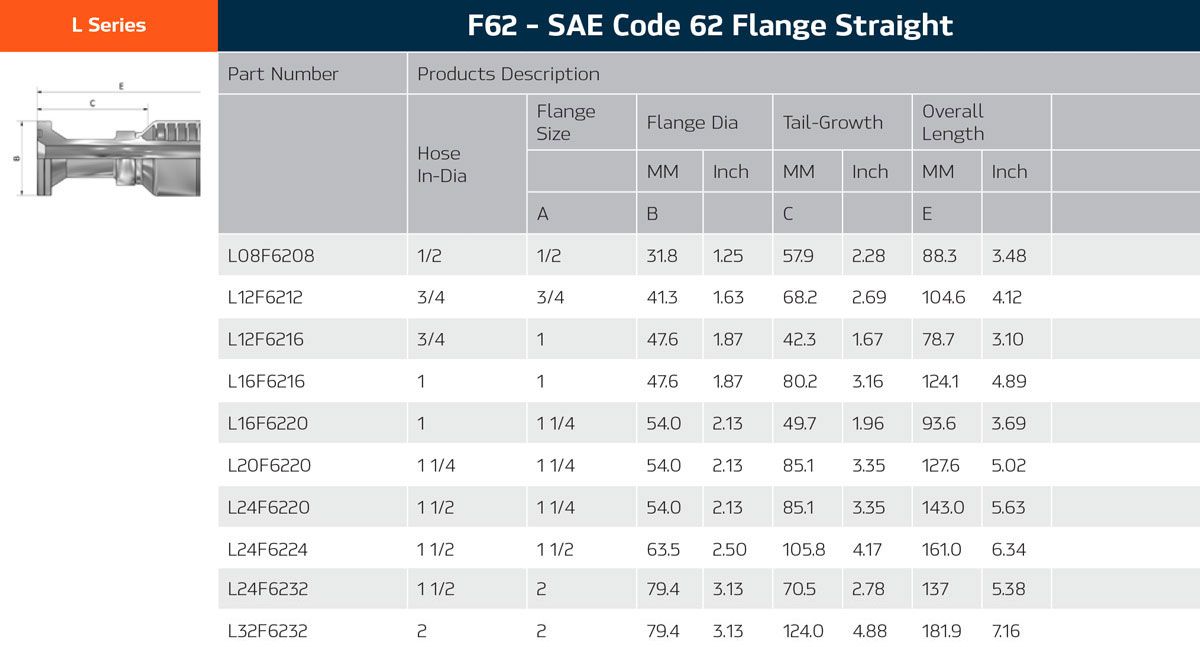This screenshot has height=647, width=1200.
Task: Click the Part Number column header
Action: 283,74
